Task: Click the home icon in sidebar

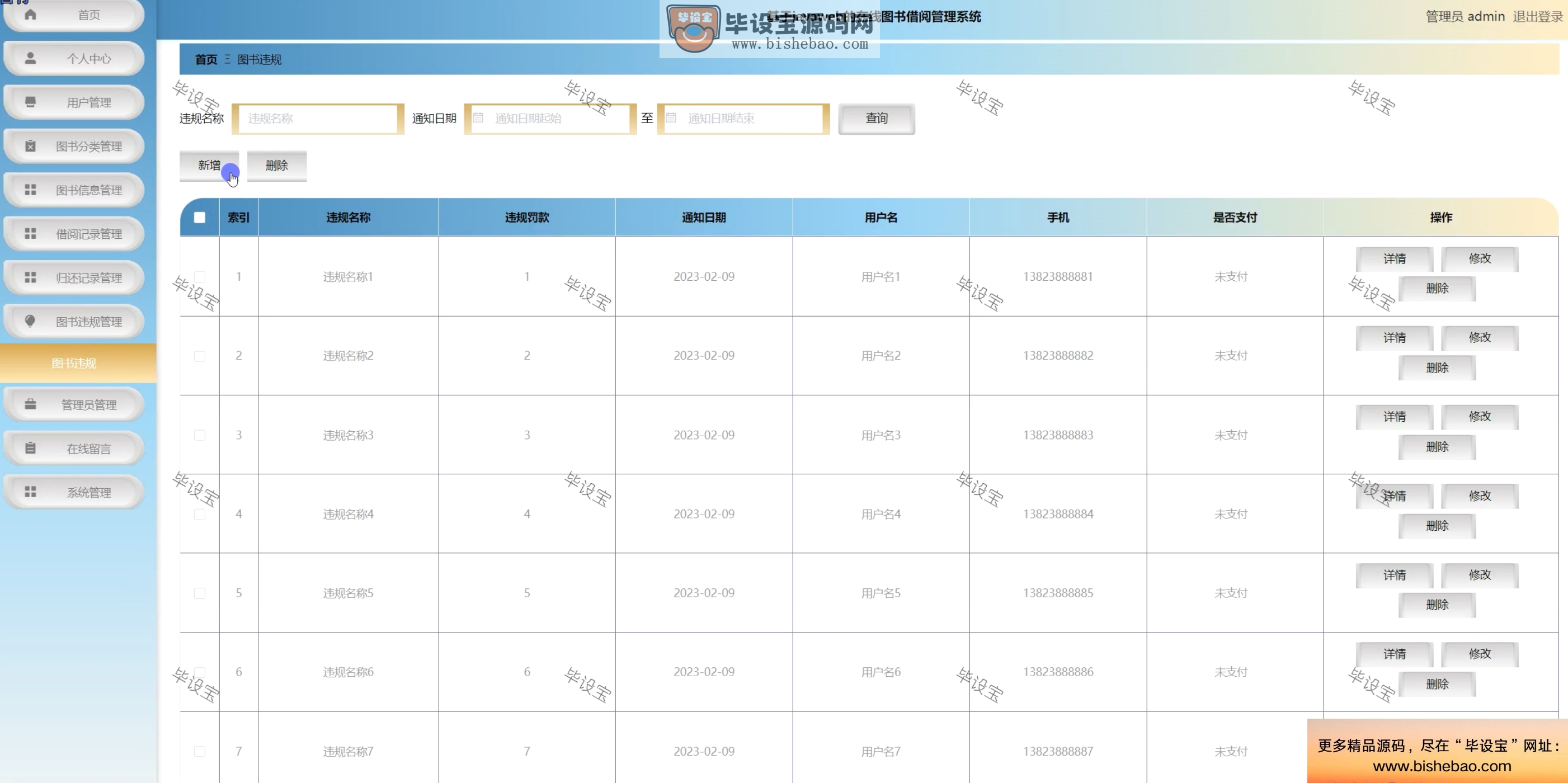Action: tap(30, 14)
